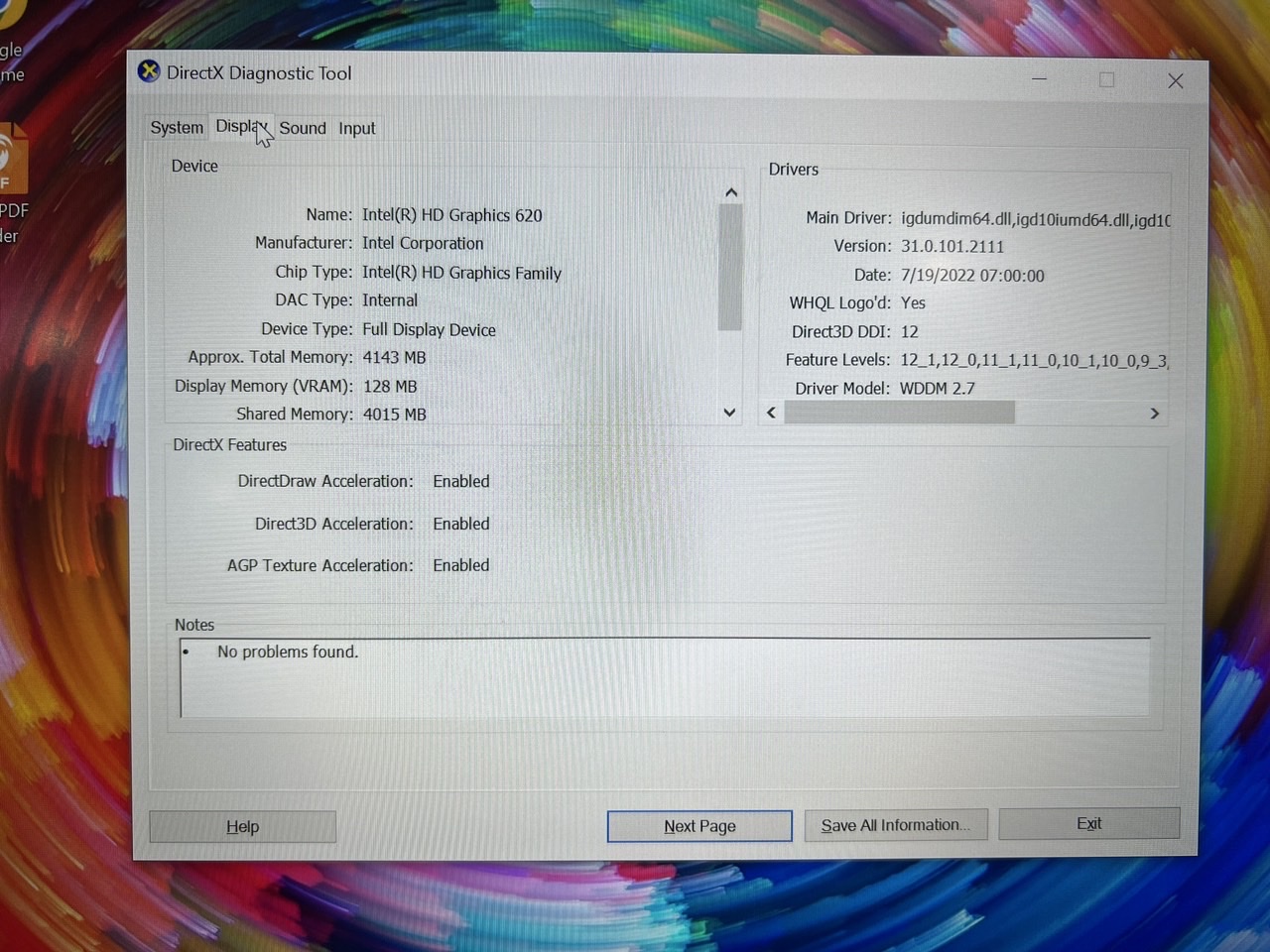Click the 'Intel Corporation' manufacturer value
Viewport: 1270px width, 952px height.
pyautogui.click(x=423, y=243)
